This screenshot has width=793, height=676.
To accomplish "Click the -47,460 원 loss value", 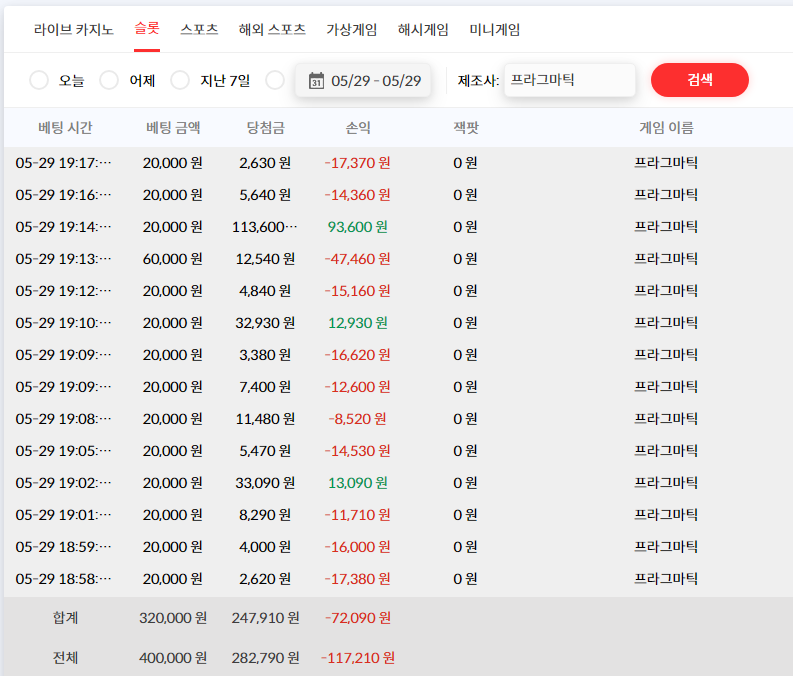I will click(x=358, y=259).
